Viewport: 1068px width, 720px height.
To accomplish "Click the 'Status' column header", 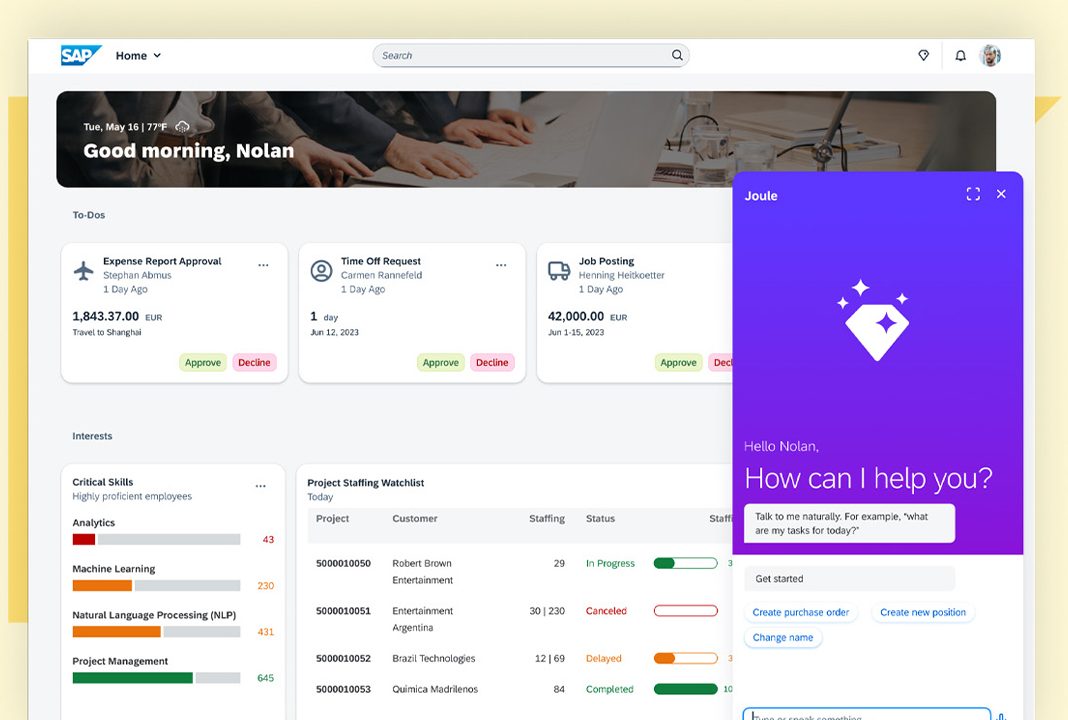I will tap(600, 518).
